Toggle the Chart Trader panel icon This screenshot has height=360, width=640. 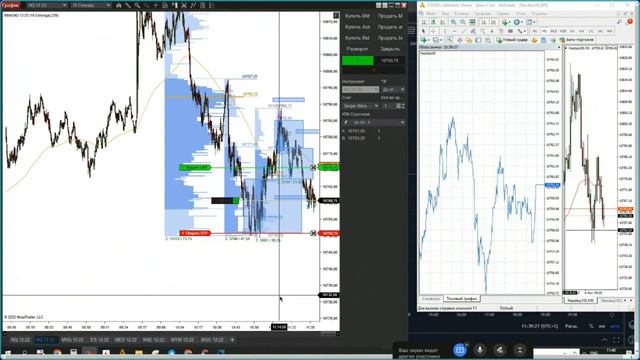pyautogui.click(x=174, y=5)
